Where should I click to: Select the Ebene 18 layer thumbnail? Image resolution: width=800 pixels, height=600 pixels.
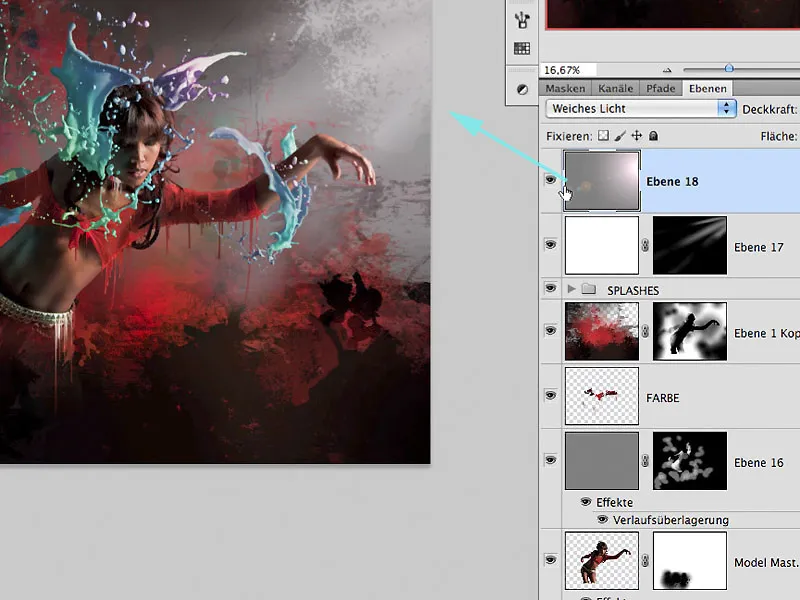(x=602, y=181)
